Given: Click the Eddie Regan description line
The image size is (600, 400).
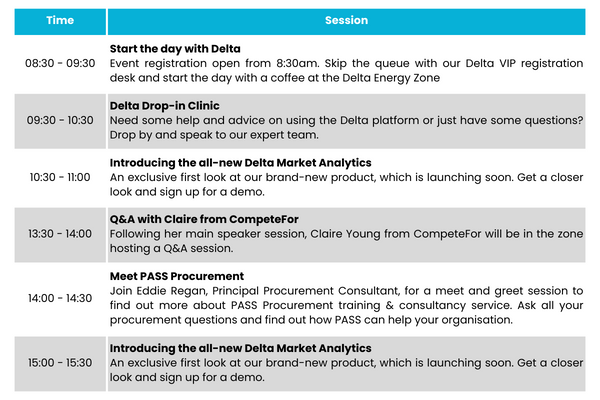Looking at the screenshot, I should click(346, 291).
